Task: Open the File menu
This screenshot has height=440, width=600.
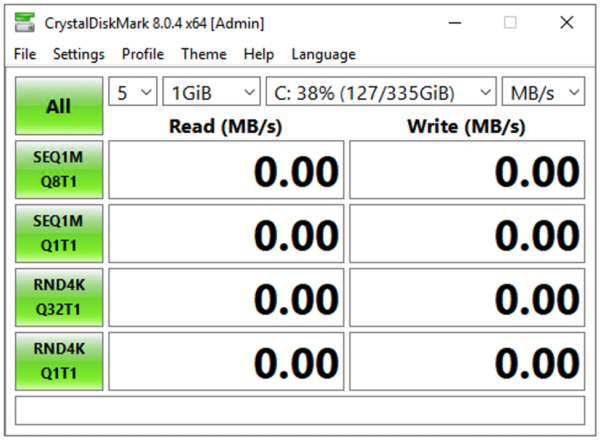Action: point(25,54)
